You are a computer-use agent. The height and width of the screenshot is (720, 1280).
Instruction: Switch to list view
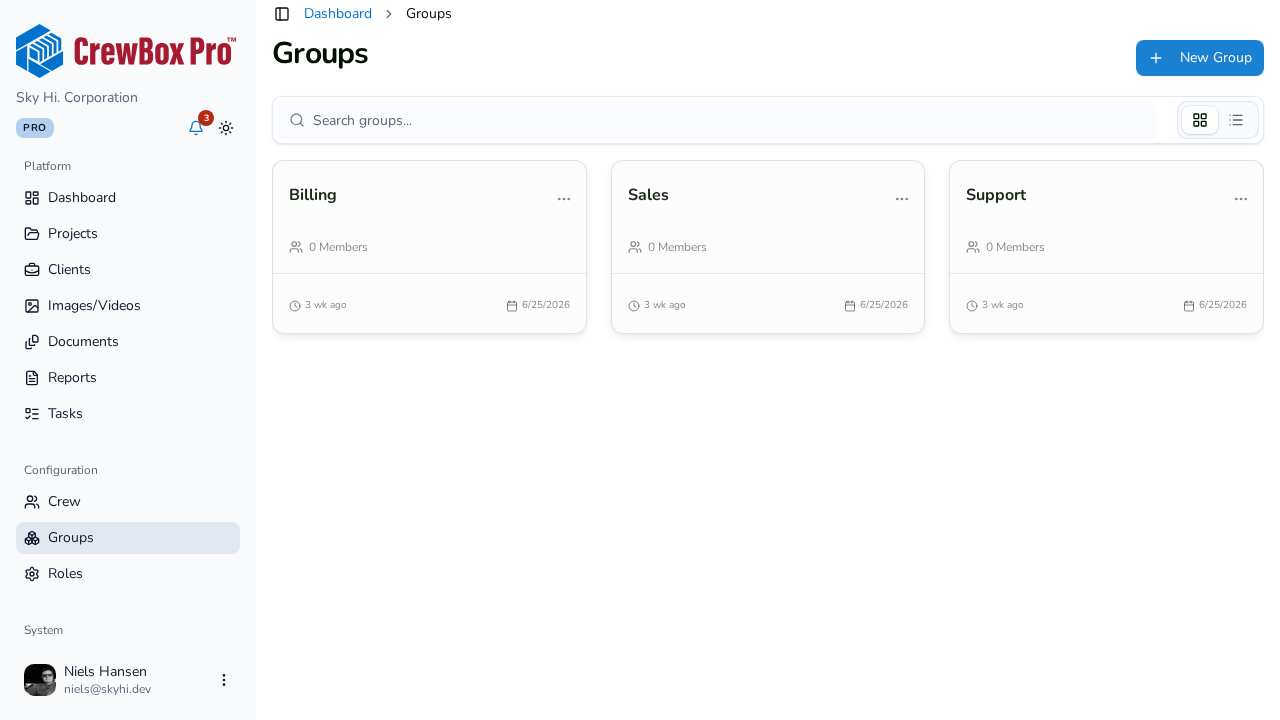(1236, 120)
